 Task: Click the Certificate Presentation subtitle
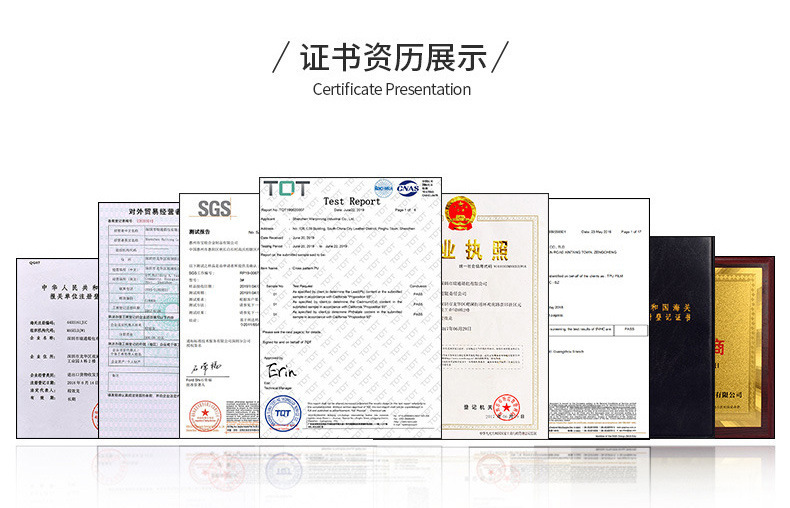point(391,90)
